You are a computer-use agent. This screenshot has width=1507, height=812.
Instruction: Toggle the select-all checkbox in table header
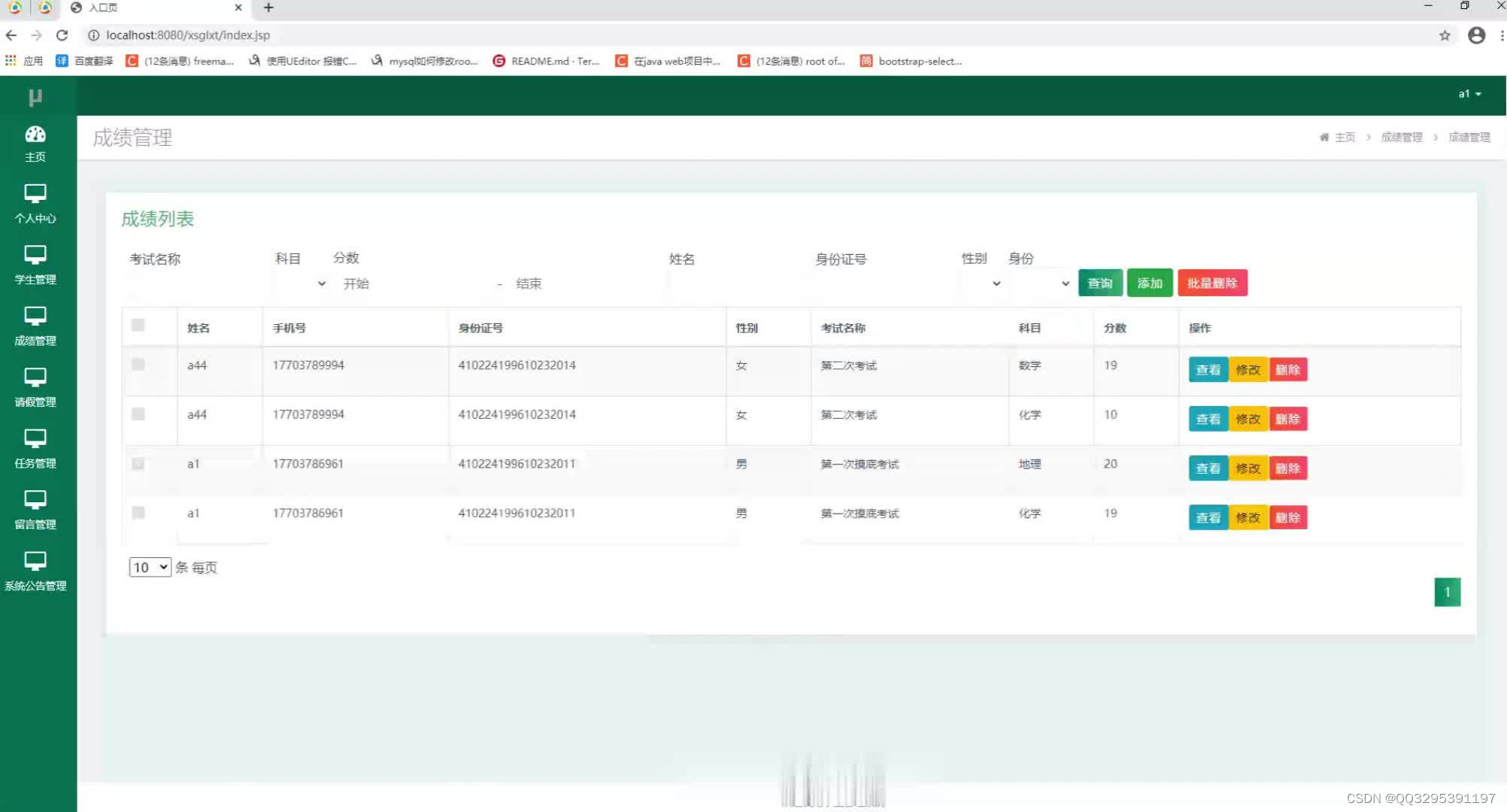click(x=138, y=325)
